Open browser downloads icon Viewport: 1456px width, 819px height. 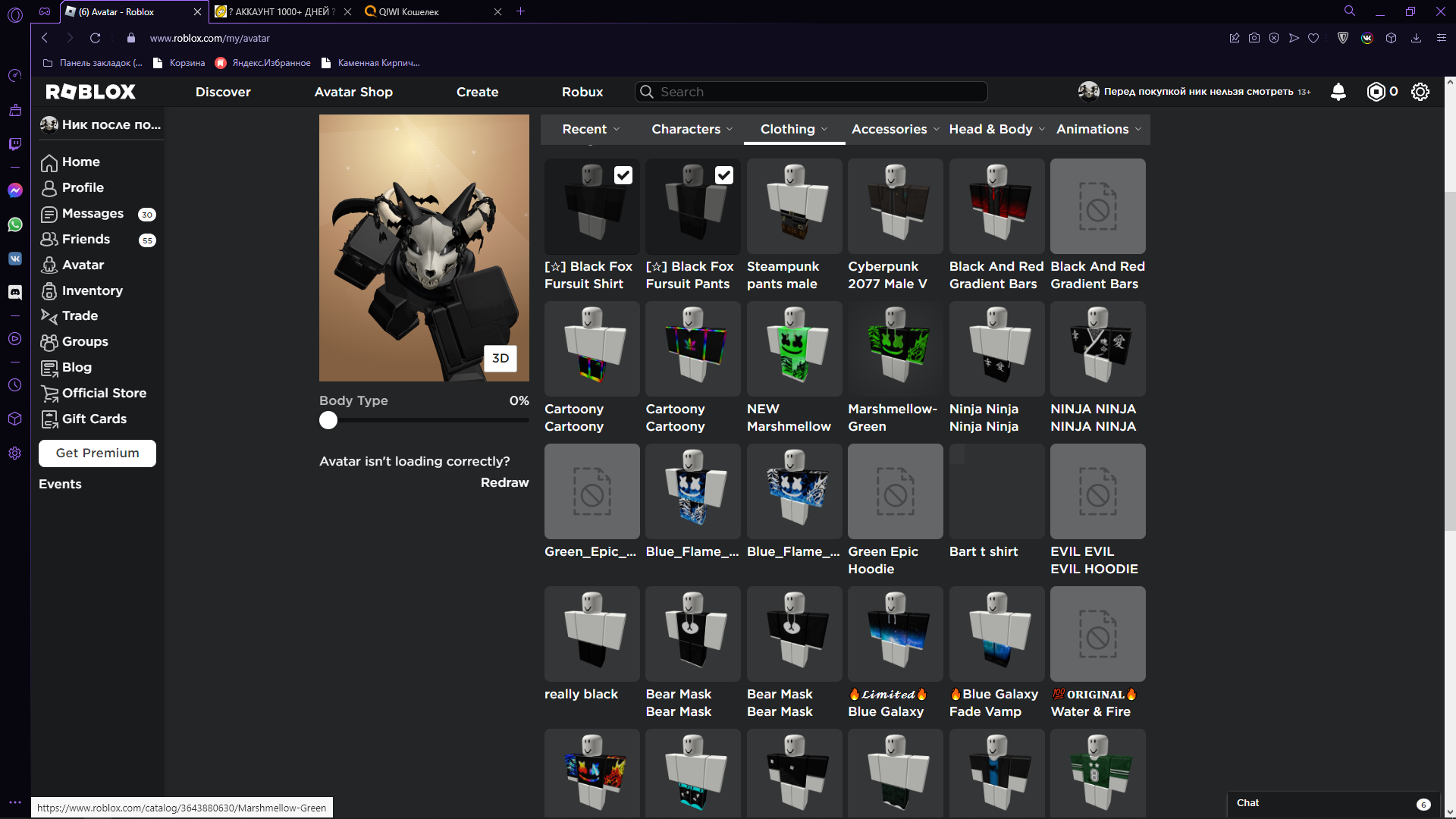(x=1416, y=38)
